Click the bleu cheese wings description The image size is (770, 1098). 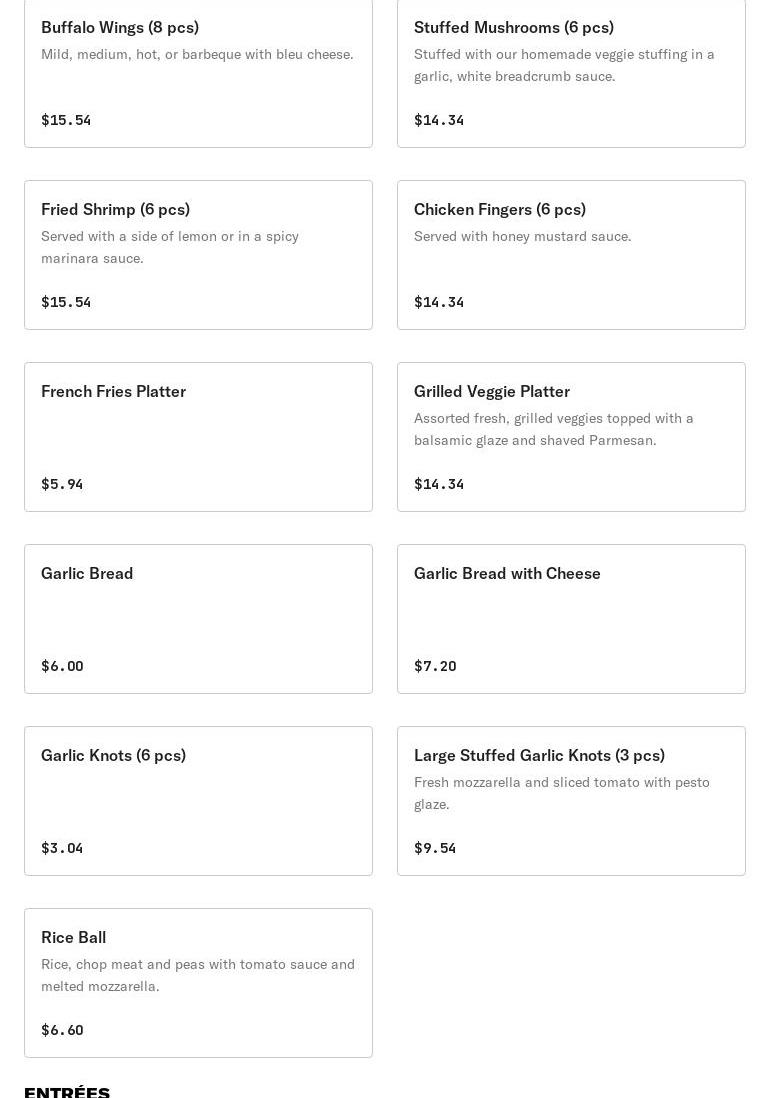tap(197, 54)
